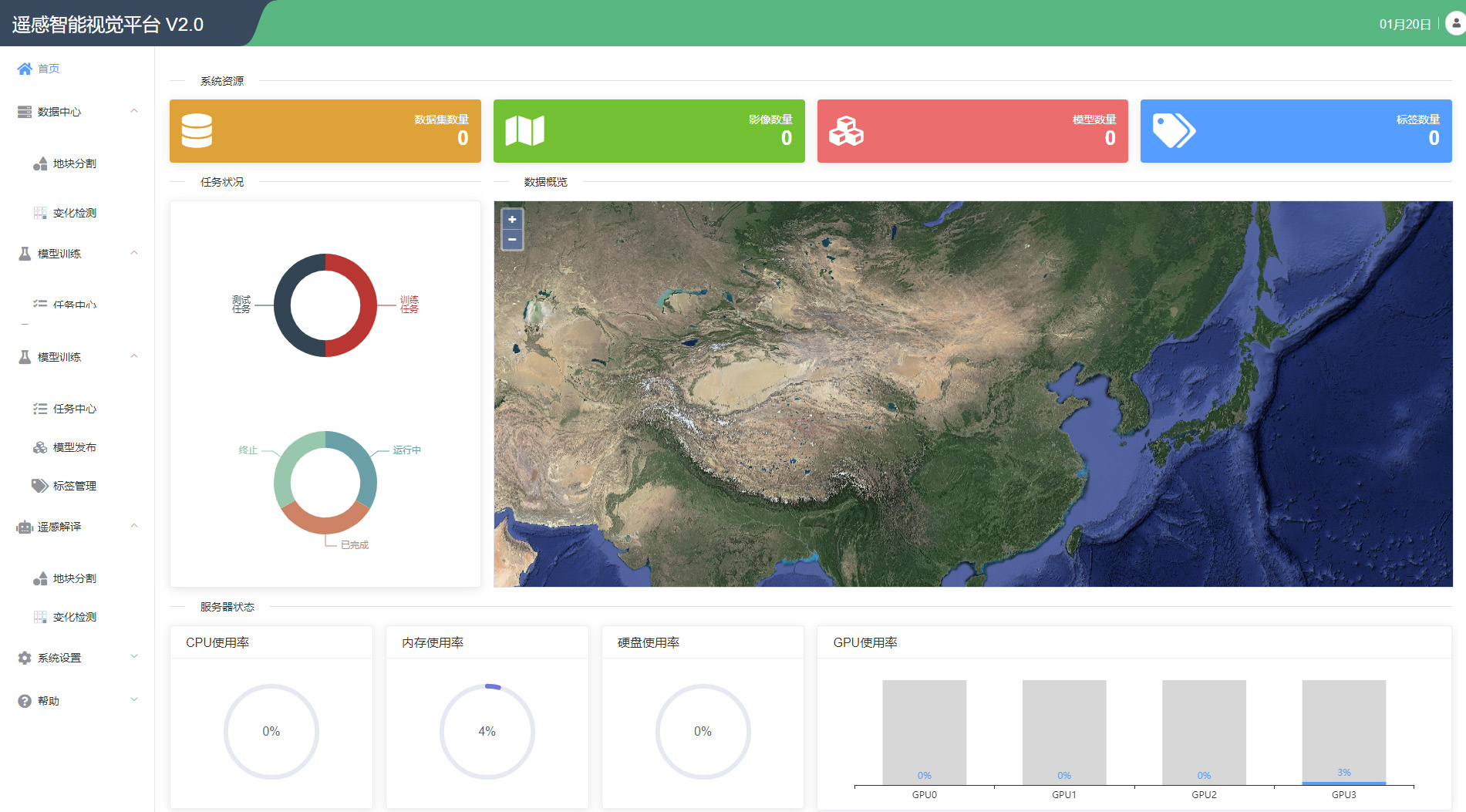Screen dimensions: 1466x812
Task: Click the question mark icon beside 帮助
Action: (25, 701)
